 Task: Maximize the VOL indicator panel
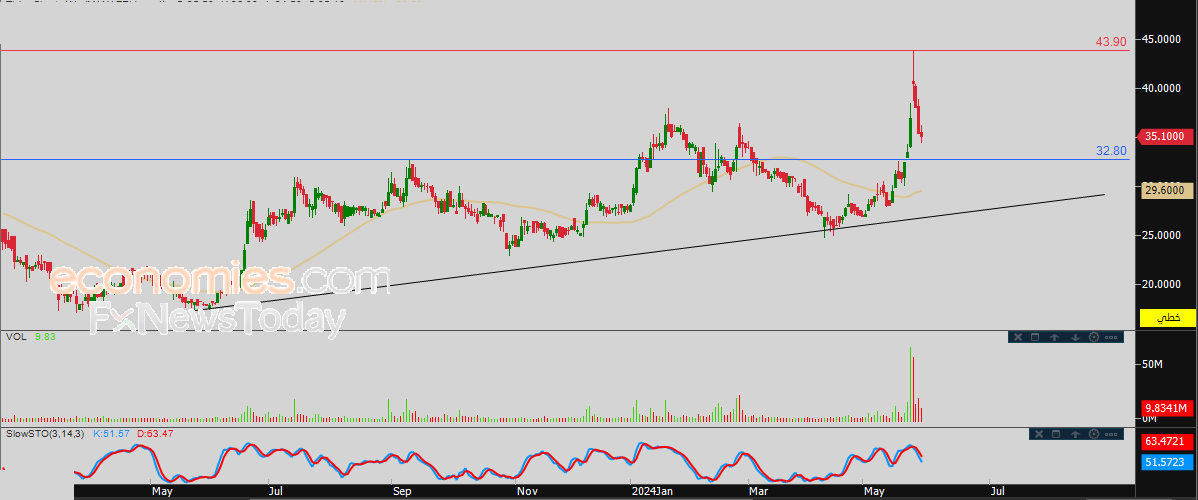tap(1035, 337)
